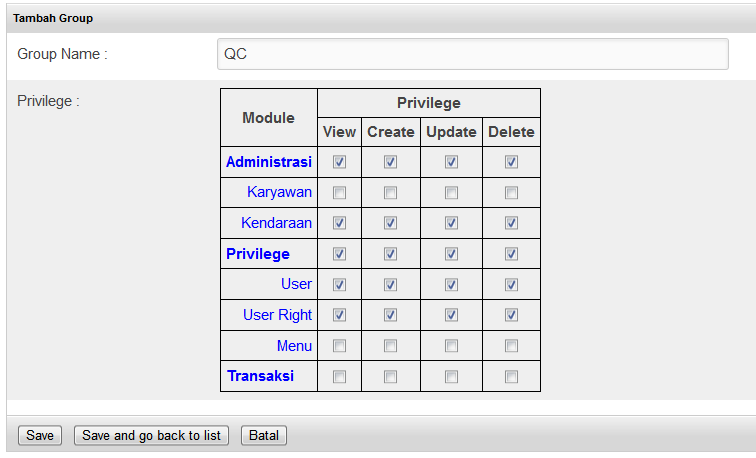Toggle User Right Create checkbox
This screenshot has height=458, width=756.
point(391,315)
